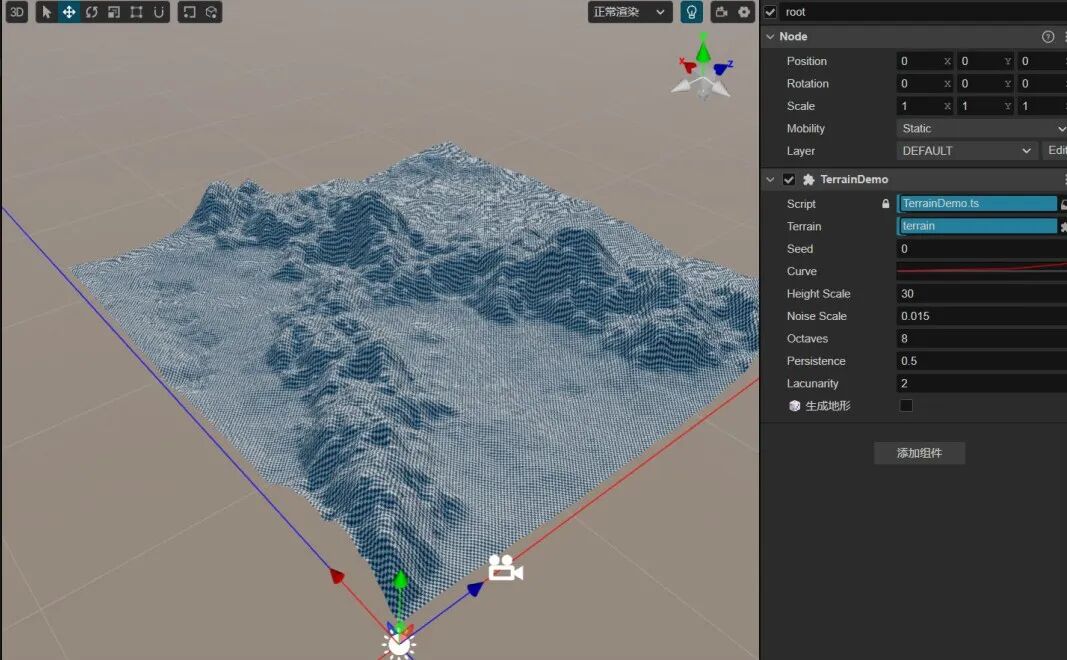This screenshot has width=1067, height=660.
Task: Select the scale gizmo tool
Action: point(113,12)
